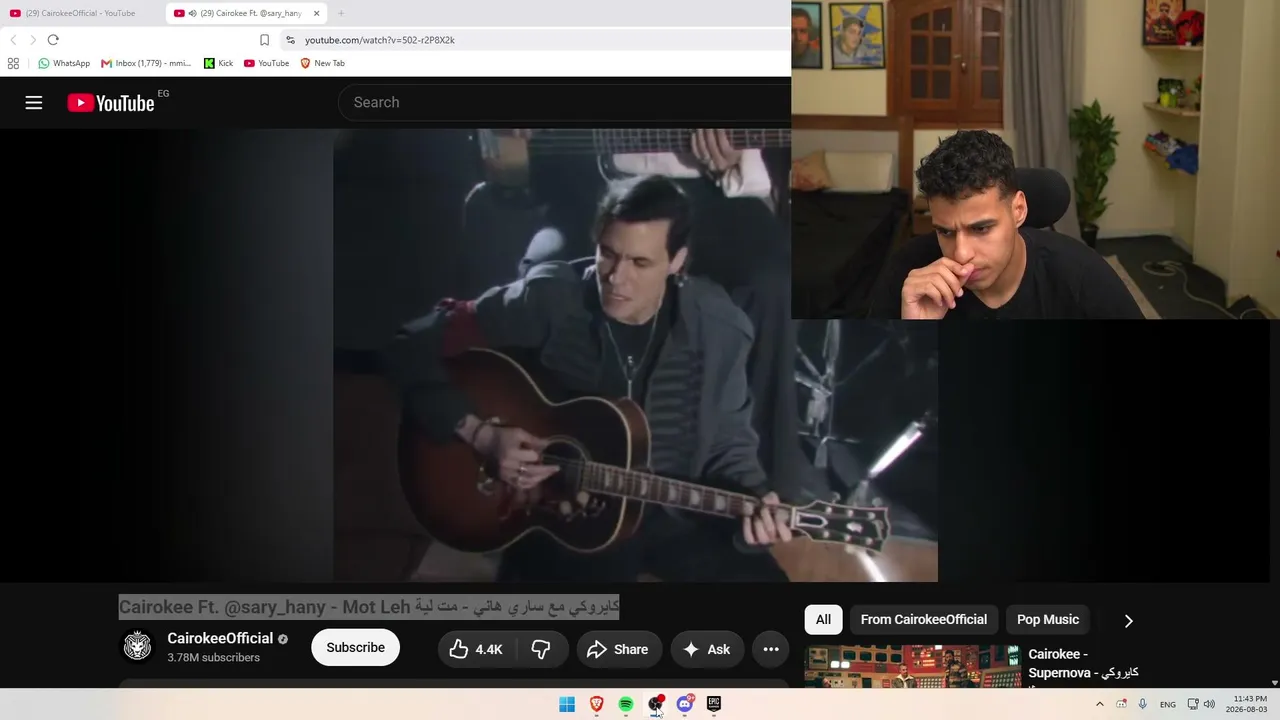This screenshot has width=1280, height=720.
Task: Open Epic Games Launcher from the taskbar
Action: coord(714,704)
